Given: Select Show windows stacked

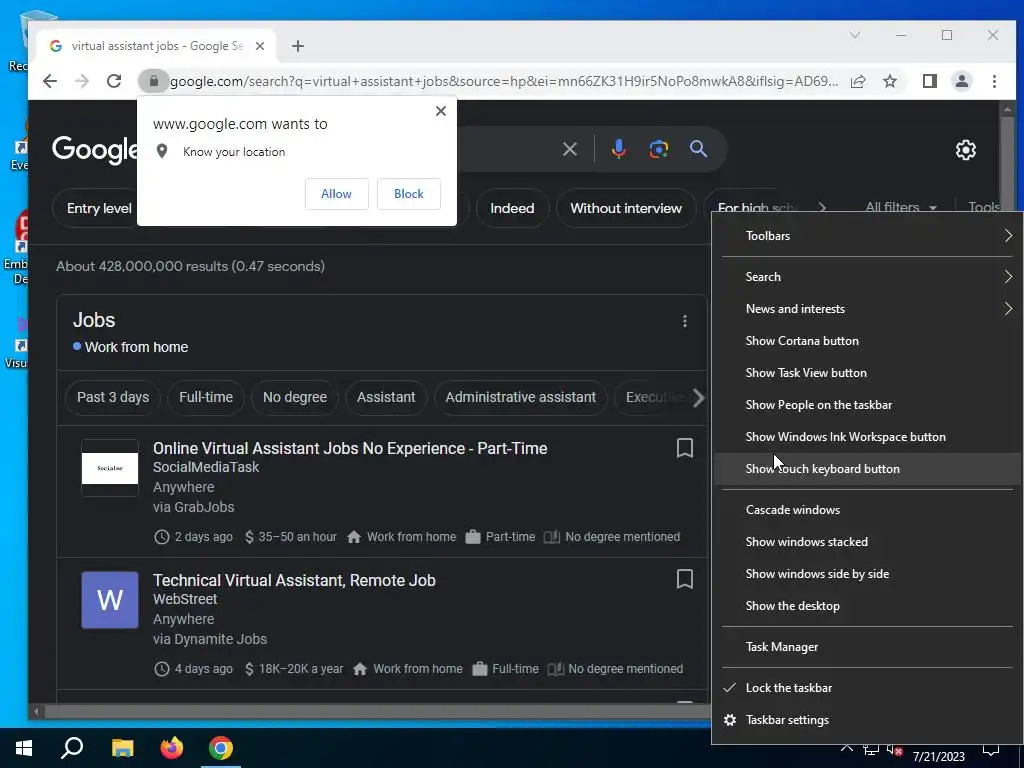Looking at the screenshot, I should (867, 542).
